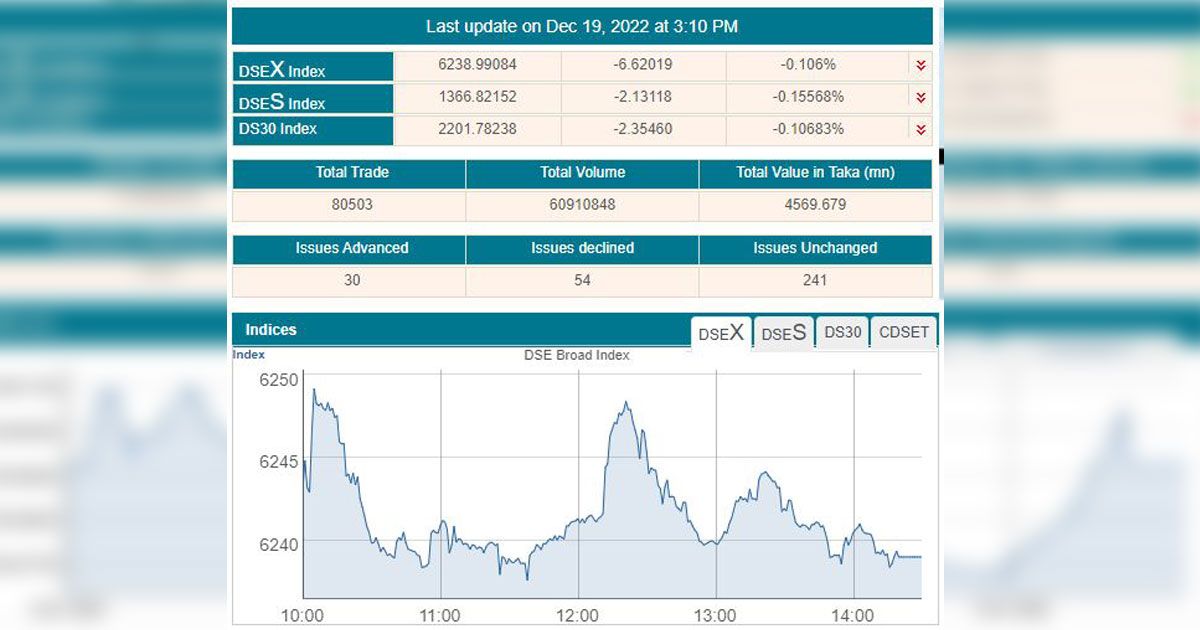Image resolution: width=1200 pixels, height=630 pixels.
Task: Click the Last update header banner
Action: [x=582, y=27]
